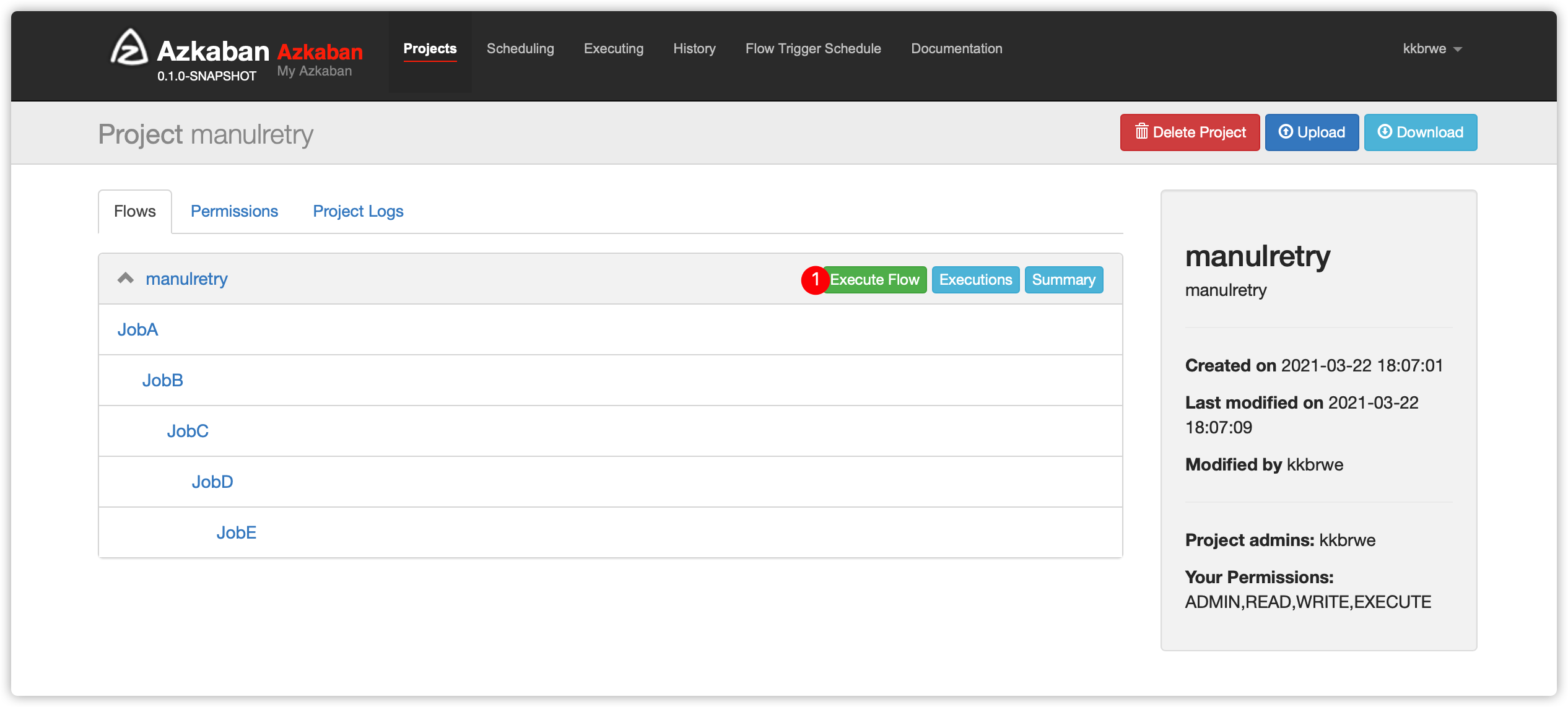Click the Last modified on text

pyautogui.click(x=1302, y=415)
